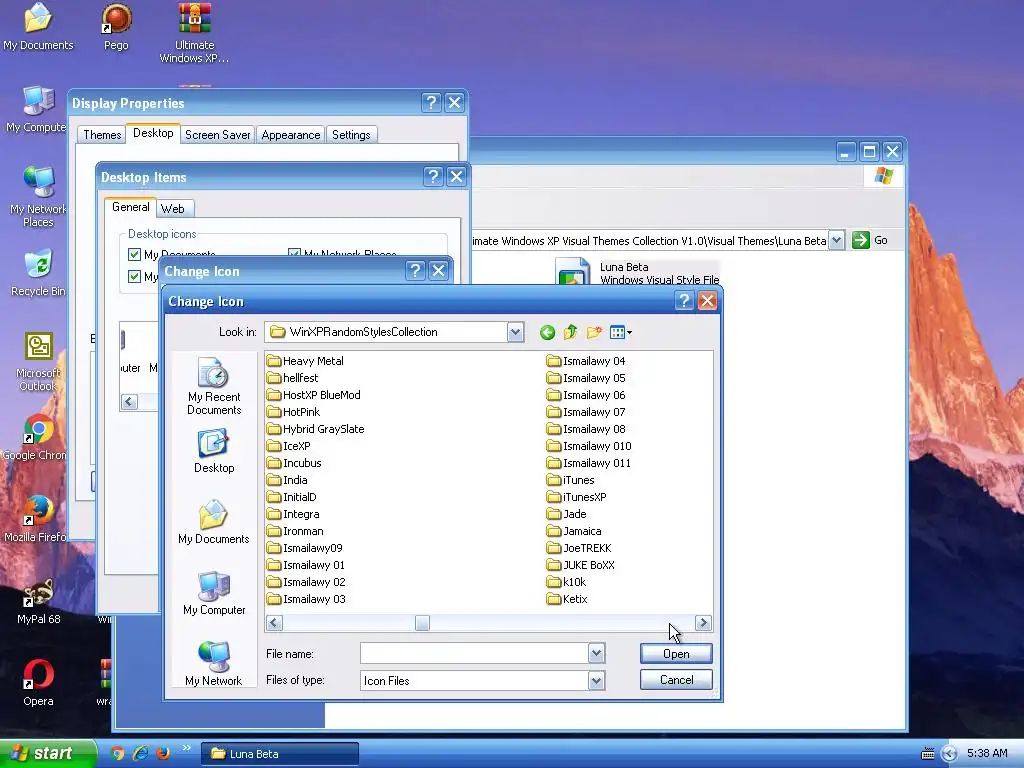Click the file list right scroll arrow
Screen dimensions: 1024x768
click(703, 623)
